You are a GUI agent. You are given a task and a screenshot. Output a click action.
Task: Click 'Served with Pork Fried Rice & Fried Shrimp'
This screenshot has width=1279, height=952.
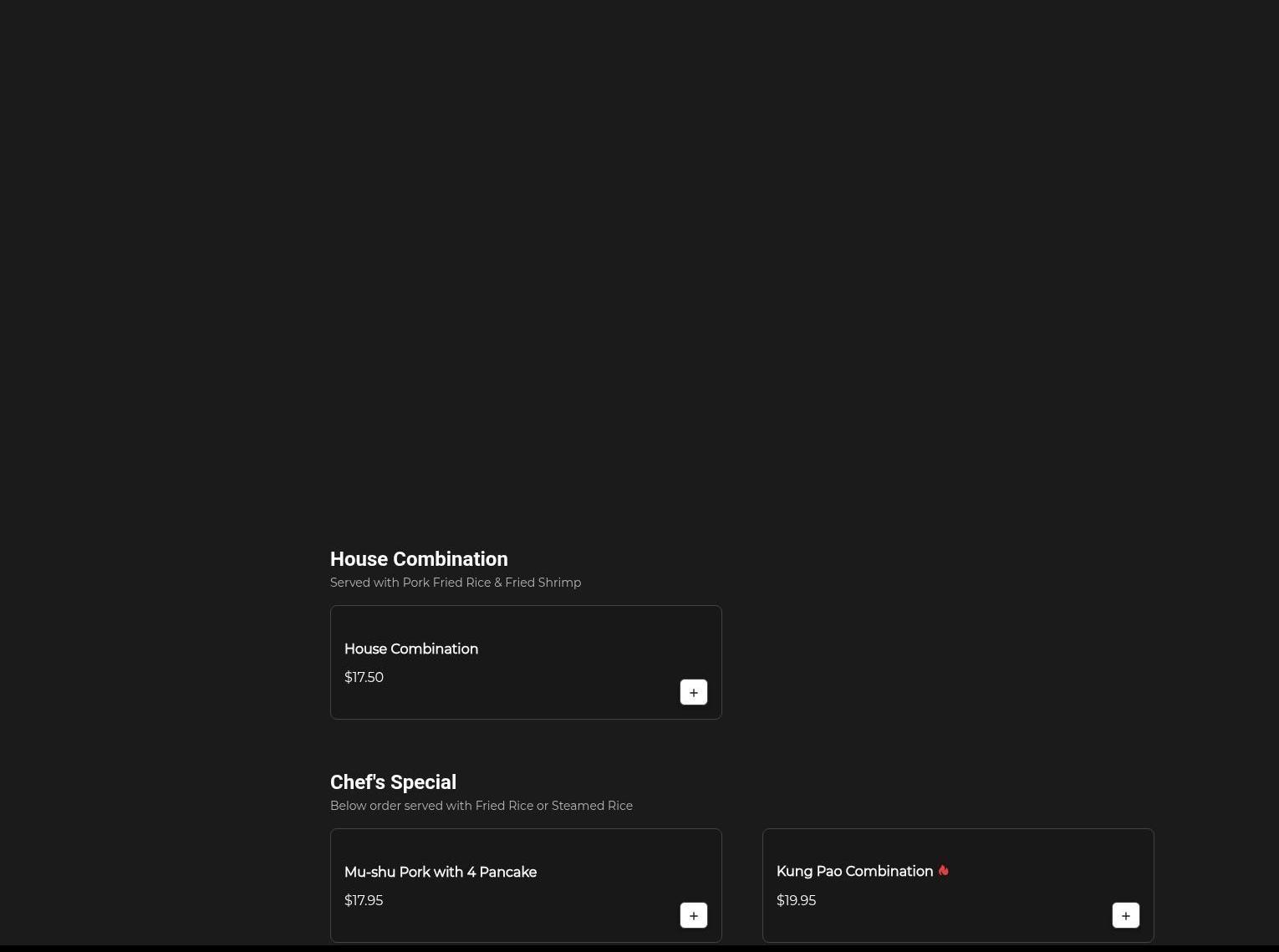pos(456,583)
